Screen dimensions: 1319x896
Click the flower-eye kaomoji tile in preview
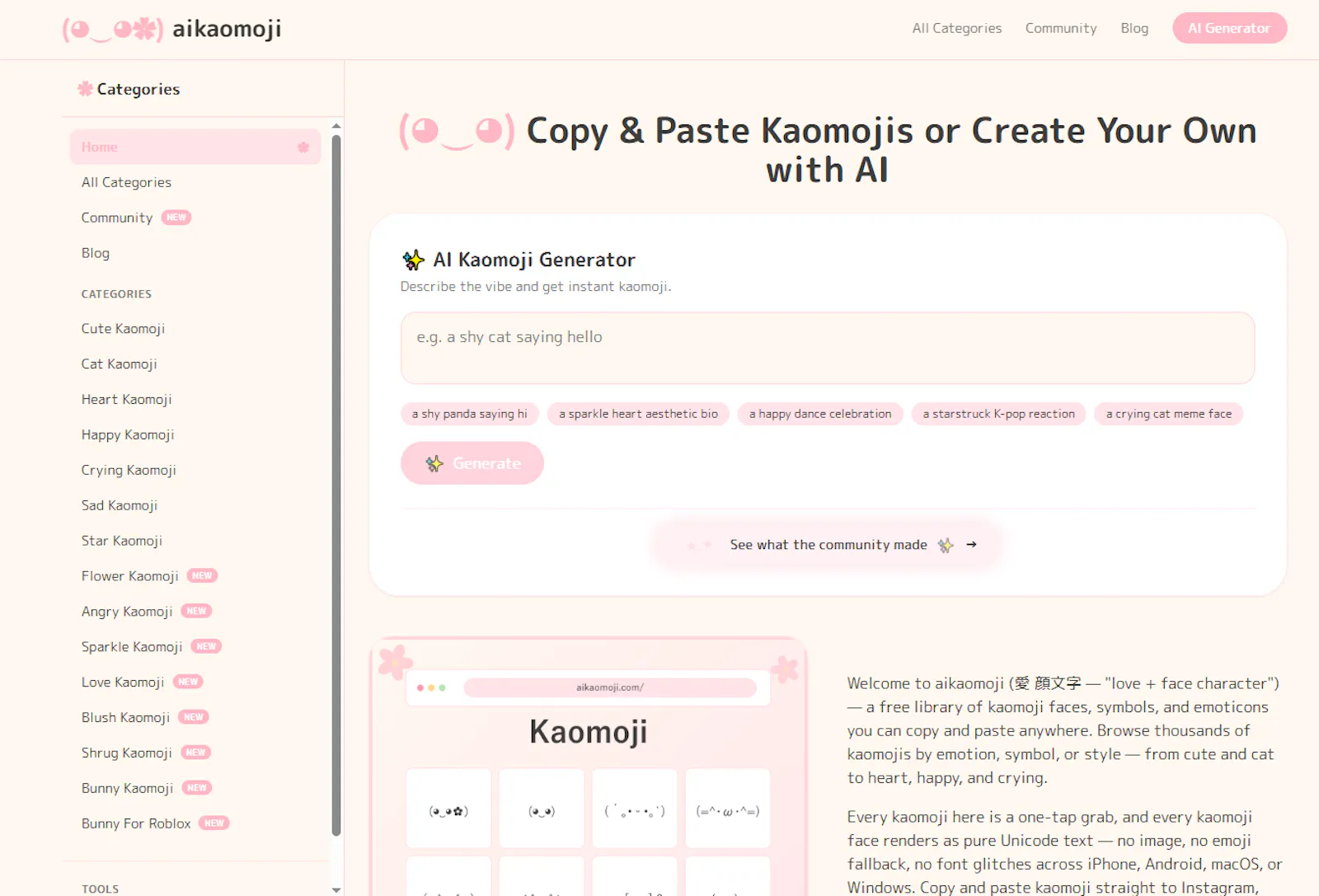click(448, 809)
